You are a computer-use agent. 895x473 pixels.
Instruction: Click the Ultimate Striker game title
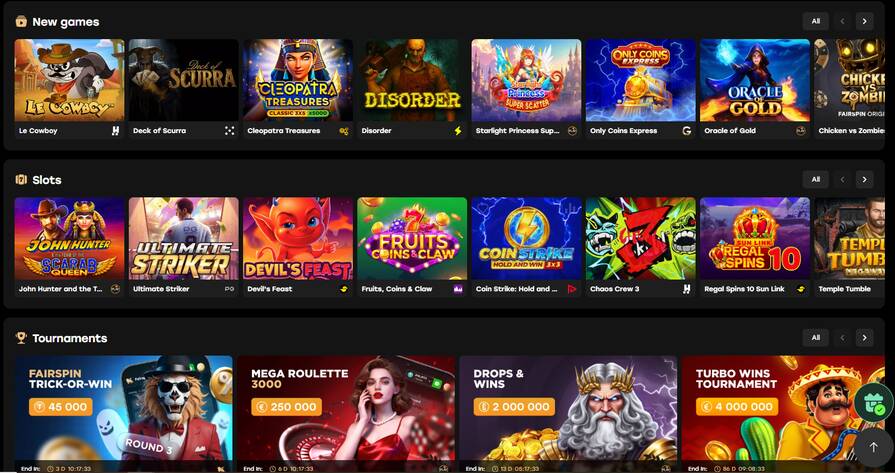pos(161,289)
